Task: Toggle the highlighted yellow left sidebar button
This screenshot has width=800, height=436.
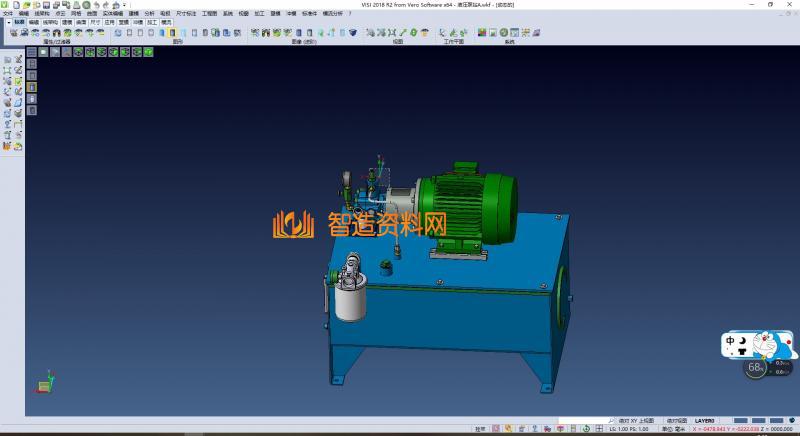Action: pyautogui.click(x=31, y=86)
